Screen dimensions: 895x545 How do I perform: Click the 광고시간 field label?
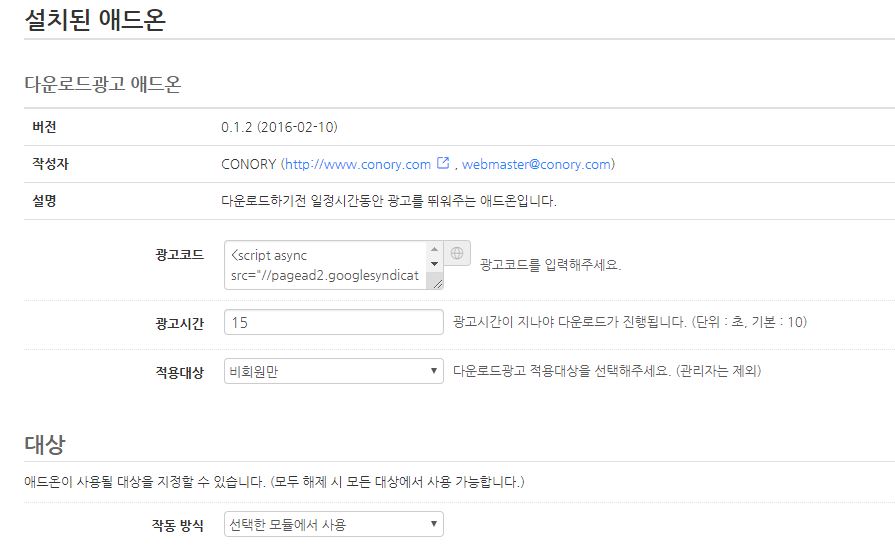point(179,324)
